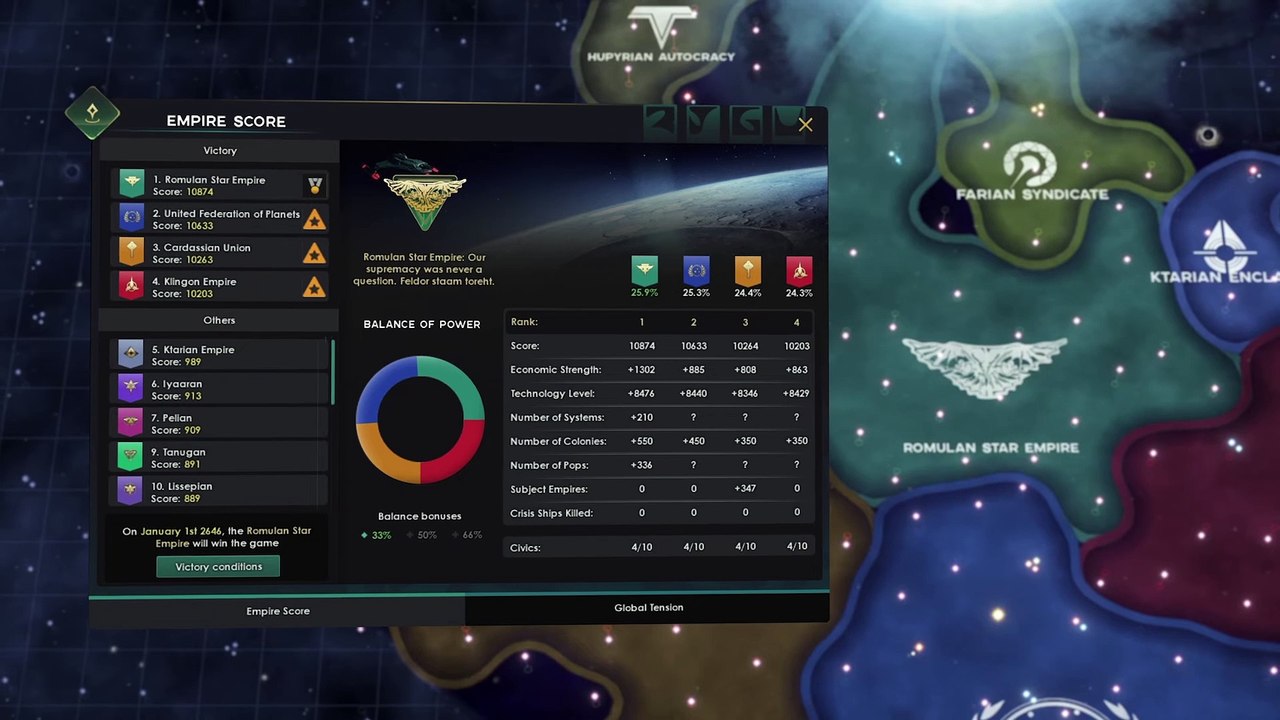Click the diamond emblem beside Empire Score title
1280x720 pixels.
click(x=92, y=113)
